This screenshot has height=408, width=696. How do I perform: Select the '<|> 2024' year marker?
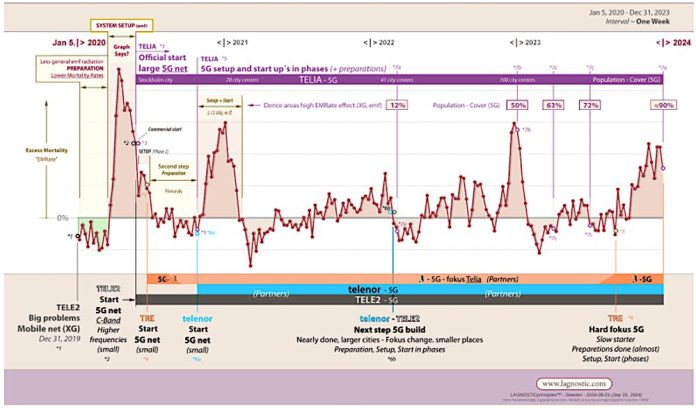point(673,43)
